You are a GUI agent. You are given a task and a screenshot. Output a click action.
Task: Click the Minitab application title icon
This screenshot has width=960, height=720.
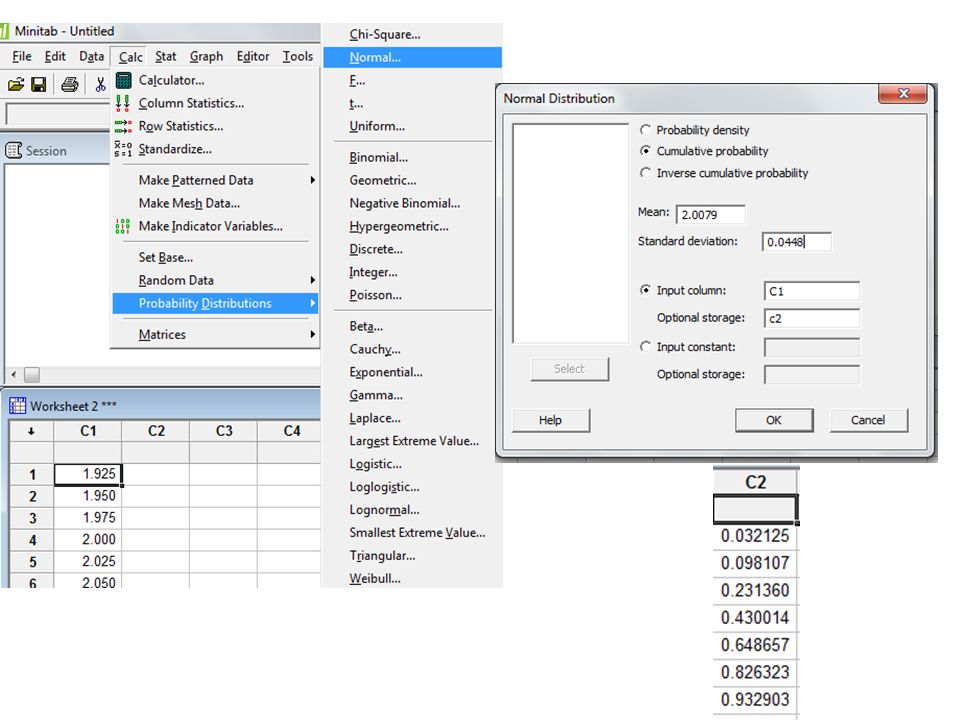click(x=4, y=31)
